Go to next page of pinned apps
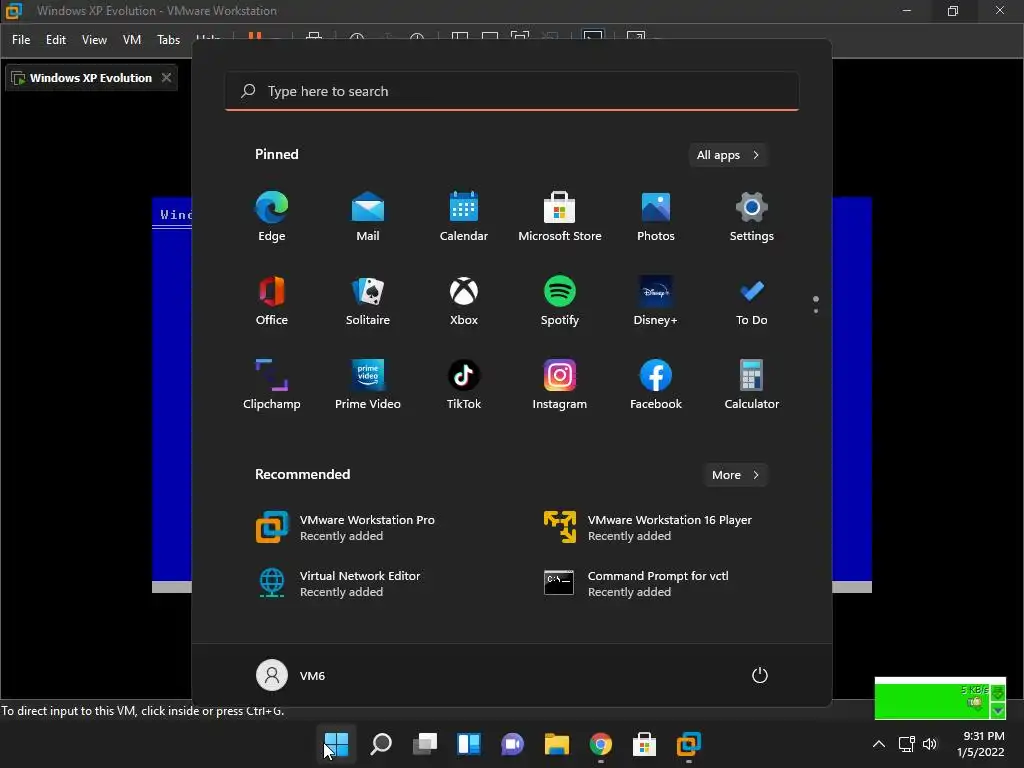Image resolution: width=1024 pixels, height=768 pixels. tap(816, 311)
